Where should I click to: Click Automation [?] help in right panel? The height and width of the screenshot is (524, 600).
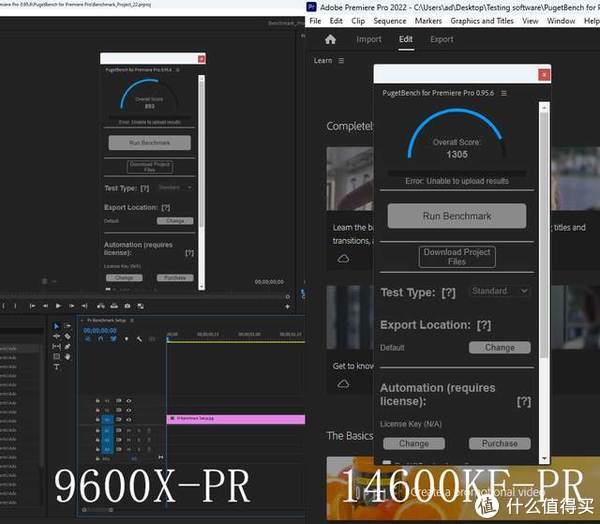pyautogui.click(x=523, y=402)
